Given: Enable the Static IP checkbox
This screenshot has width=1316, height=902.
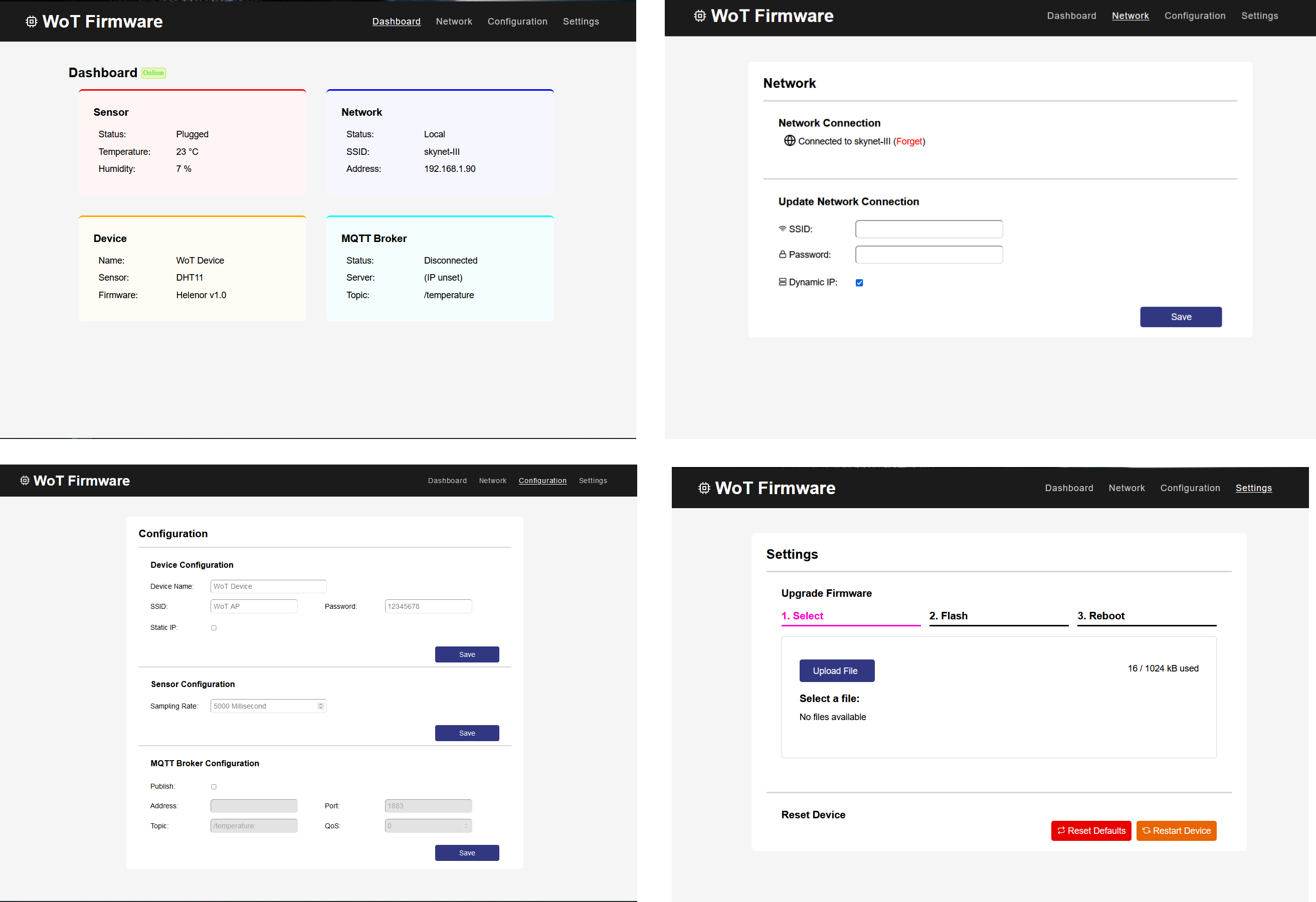Looking at the screenshot, I should click(x=214, y=627).
